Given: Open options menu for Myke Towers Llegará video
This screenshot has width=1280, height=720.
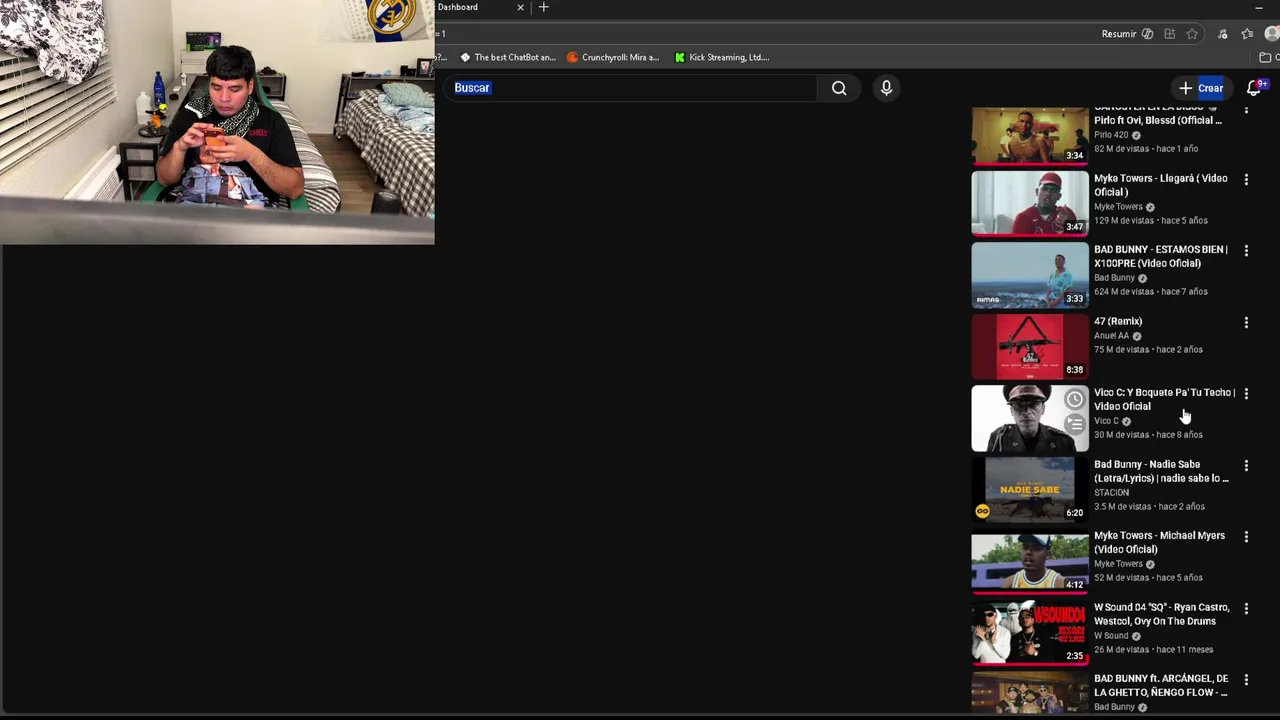Looking at the screenshot, I should coord(1246,180).
